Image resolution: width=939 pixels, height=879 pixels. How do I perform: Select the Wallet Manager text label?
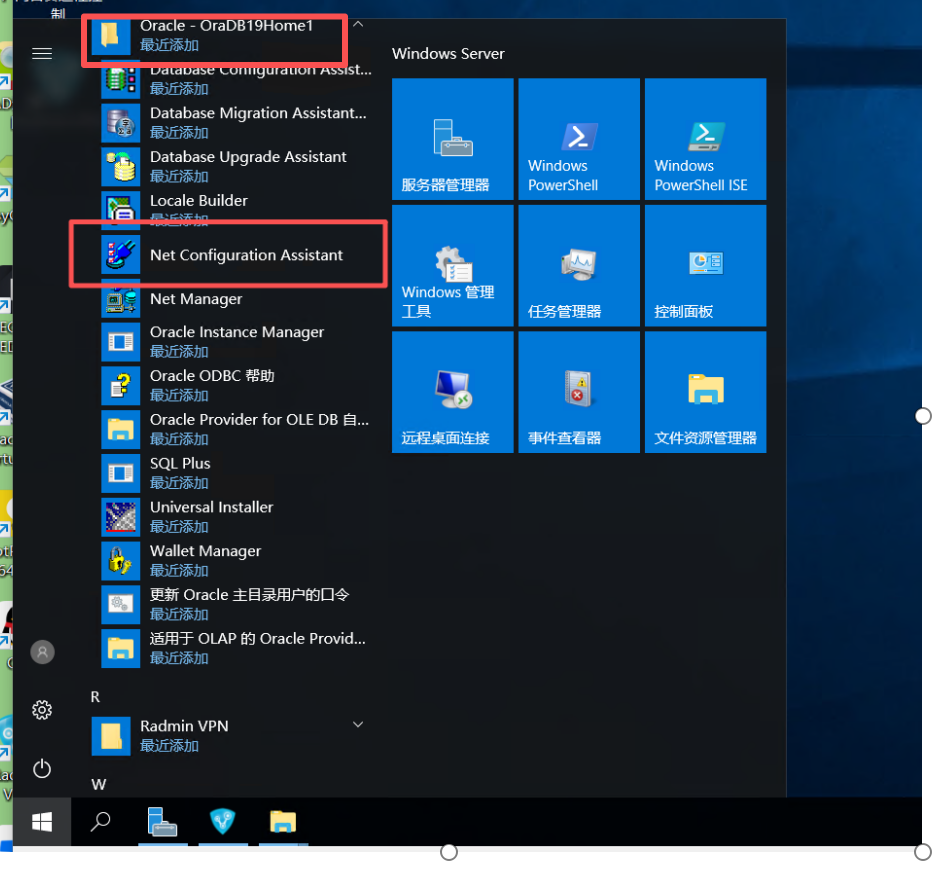(x=205, y=551)
